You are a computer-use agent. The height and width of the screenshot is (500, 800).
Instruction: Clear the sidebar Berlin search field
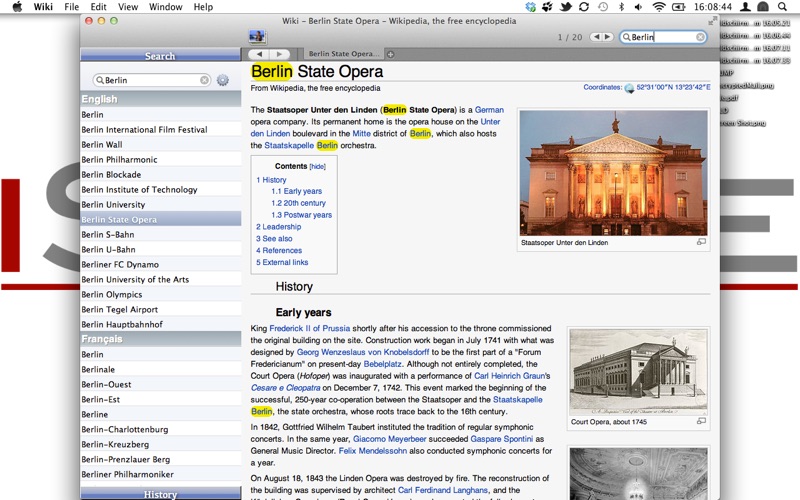(204, 80)
